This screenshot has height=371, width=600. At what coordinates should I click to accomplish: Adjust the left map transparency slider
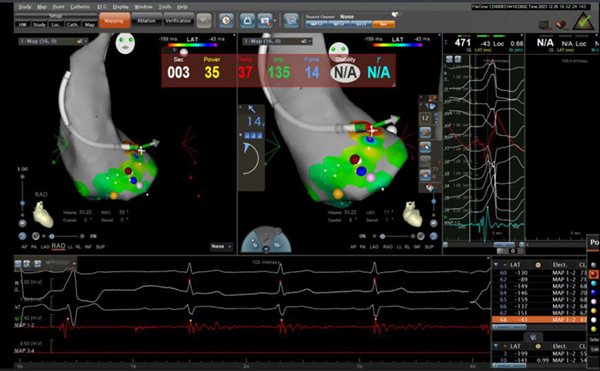66,236
